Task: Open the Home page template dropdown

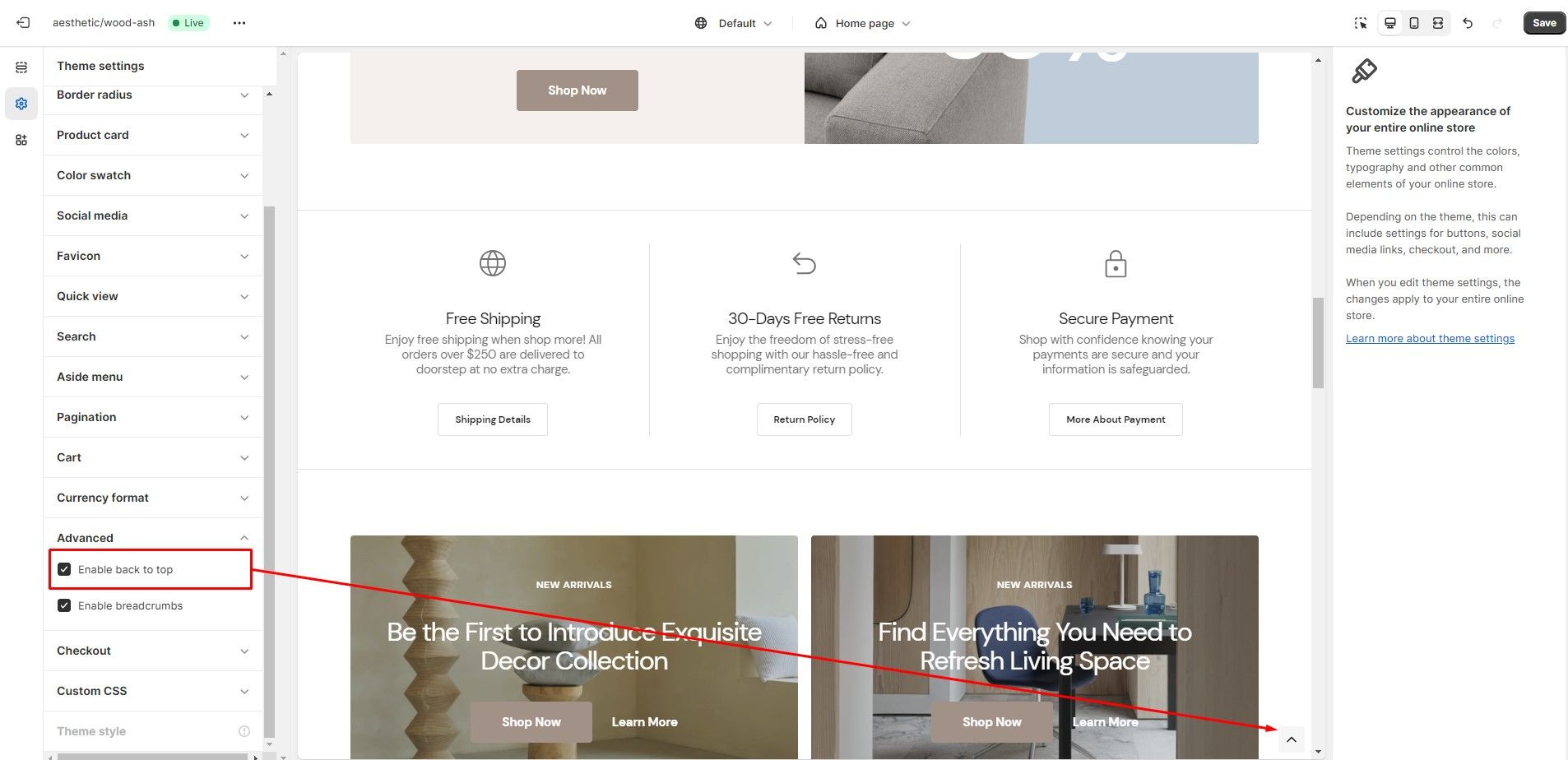Action: (x=863, y=23)
